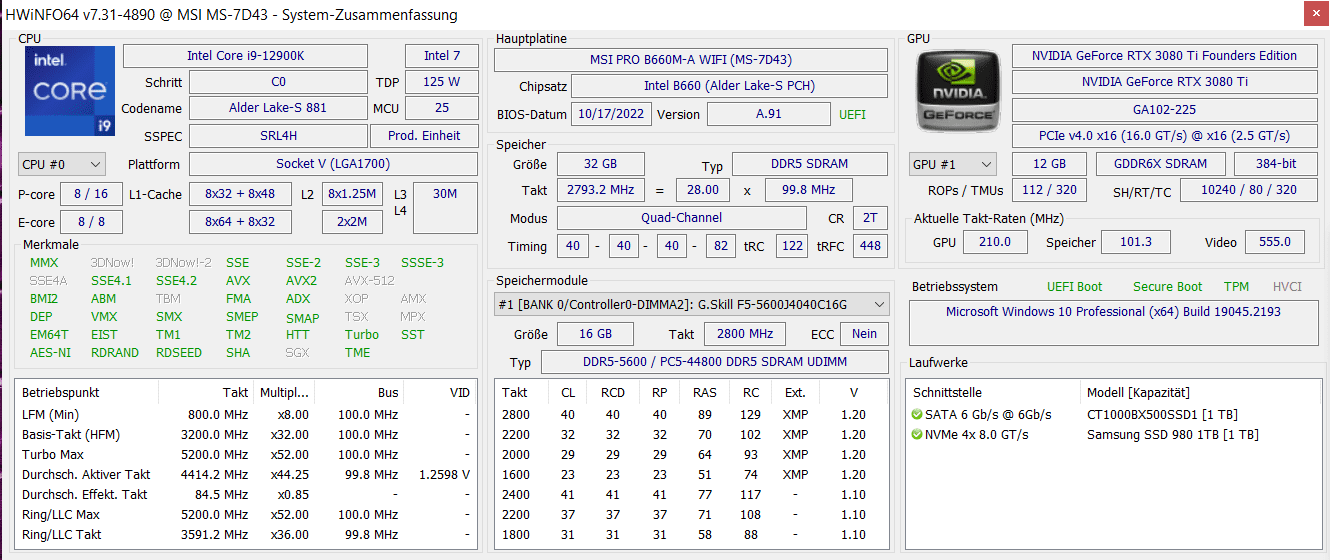Click the AVX2 feature label
Viewport: 1330px width, 560px height.
click(301, 281)
